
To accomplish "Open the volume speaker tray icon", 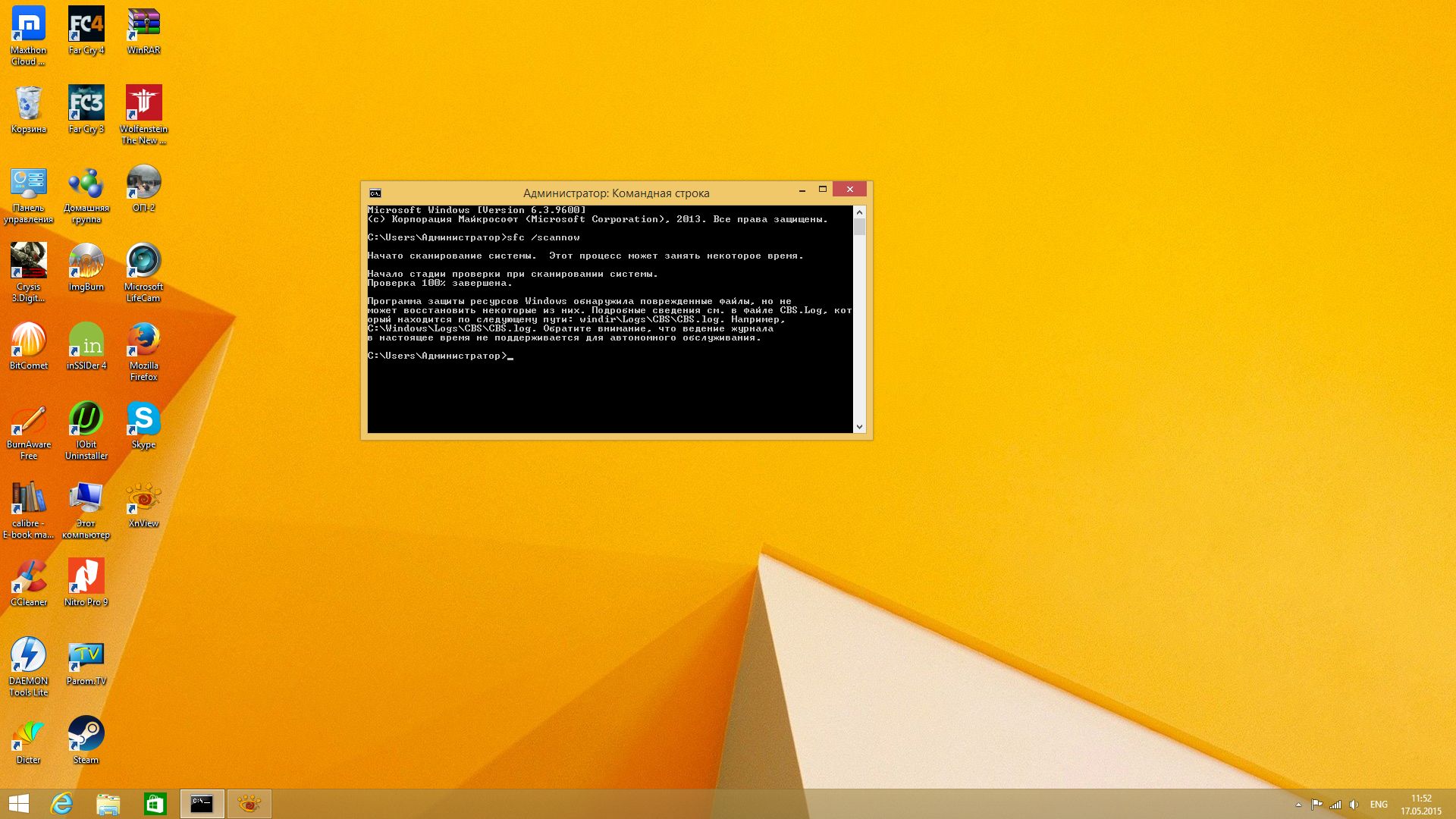I will [1354, 805].
